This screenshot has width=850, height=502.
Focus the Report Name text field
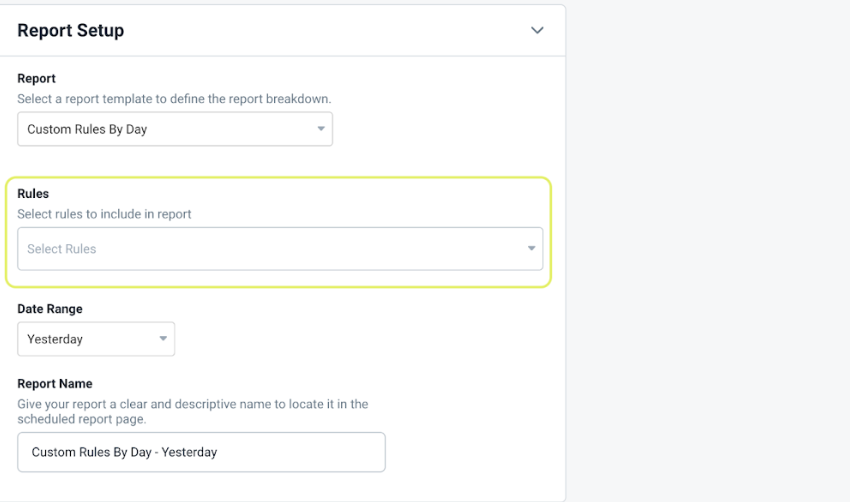201,452
